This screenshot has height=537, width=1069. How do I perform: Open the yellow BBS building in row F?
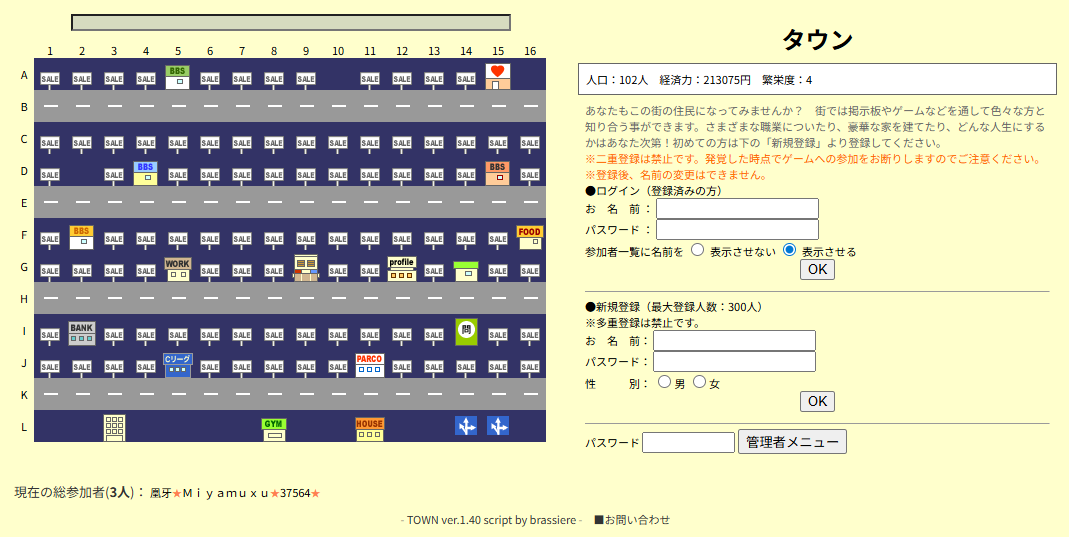pyautogui.click(x=81, y=237)
